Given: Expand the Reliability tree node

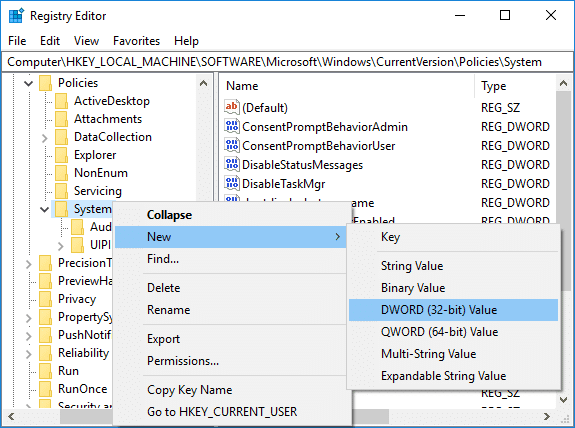Looking at the screenshot, I should 29,354.
